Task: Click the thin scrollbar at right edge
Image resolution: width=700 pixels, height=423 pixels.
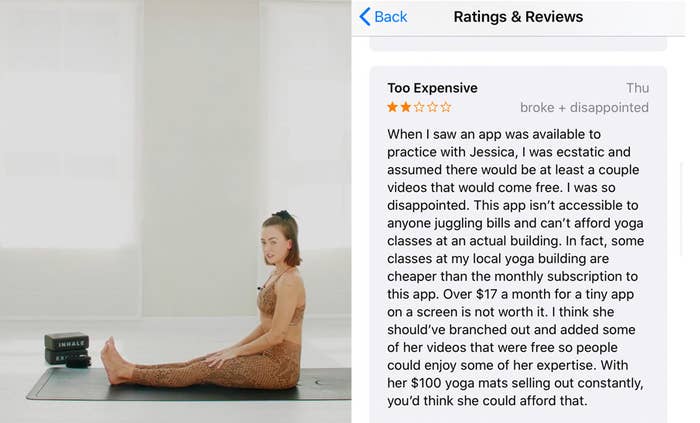Action: 681,209
